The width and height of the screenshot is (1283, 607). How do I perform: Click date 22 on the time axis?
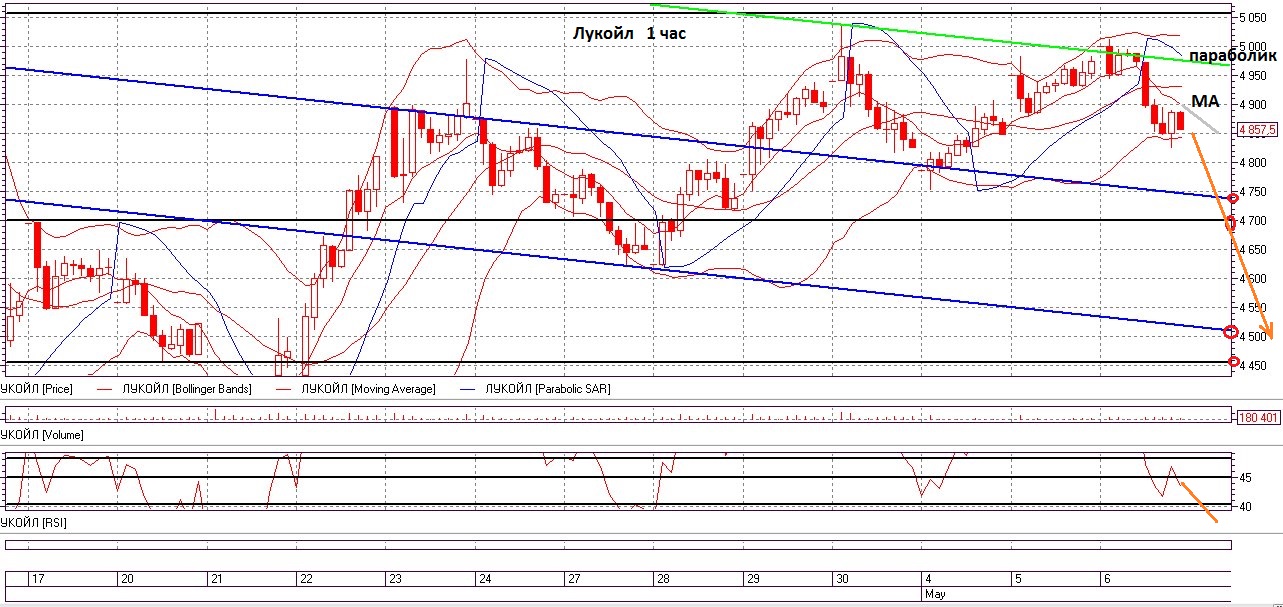pos(306,579)
